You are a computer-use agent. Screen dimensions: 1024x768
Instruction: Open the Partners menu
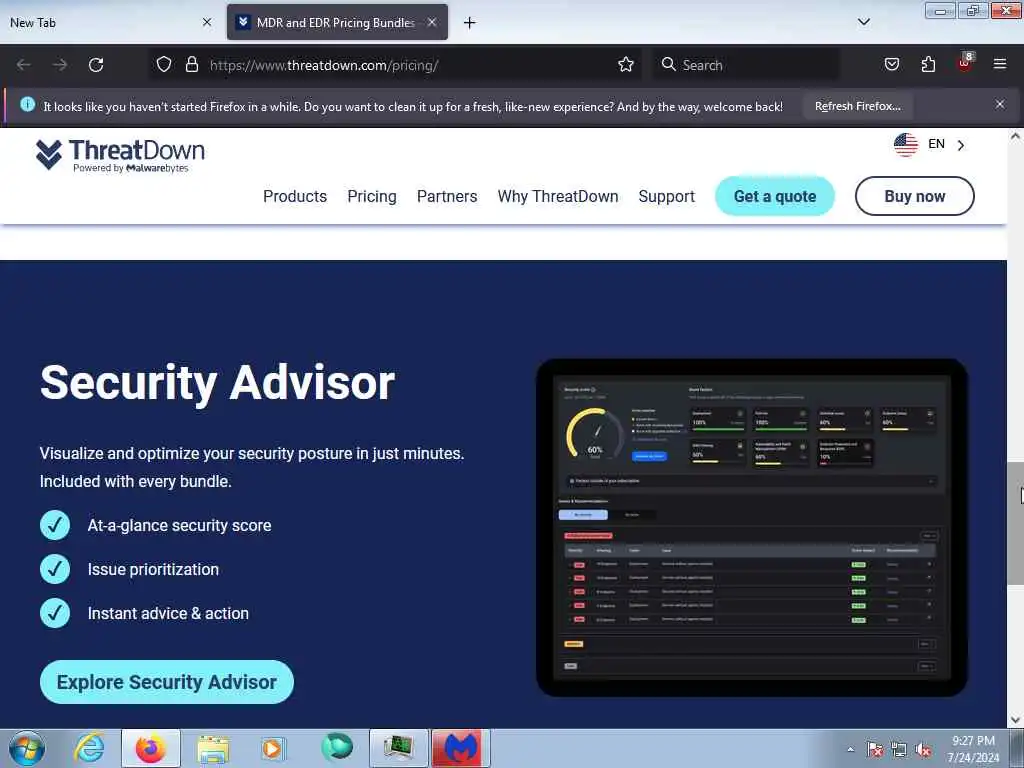[x=447, y=197]
